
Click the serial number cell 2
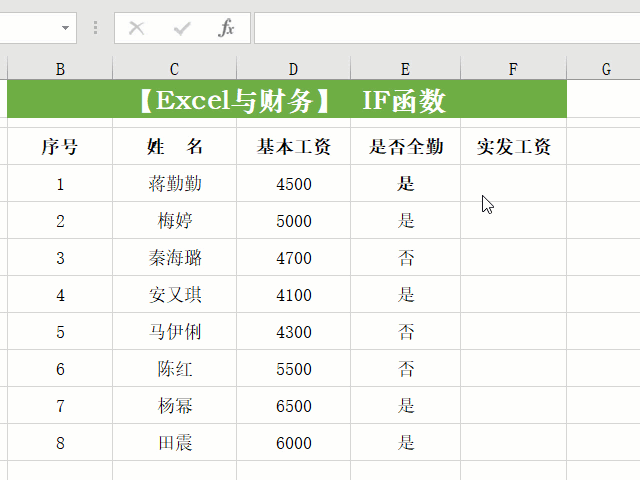[60, 220]
